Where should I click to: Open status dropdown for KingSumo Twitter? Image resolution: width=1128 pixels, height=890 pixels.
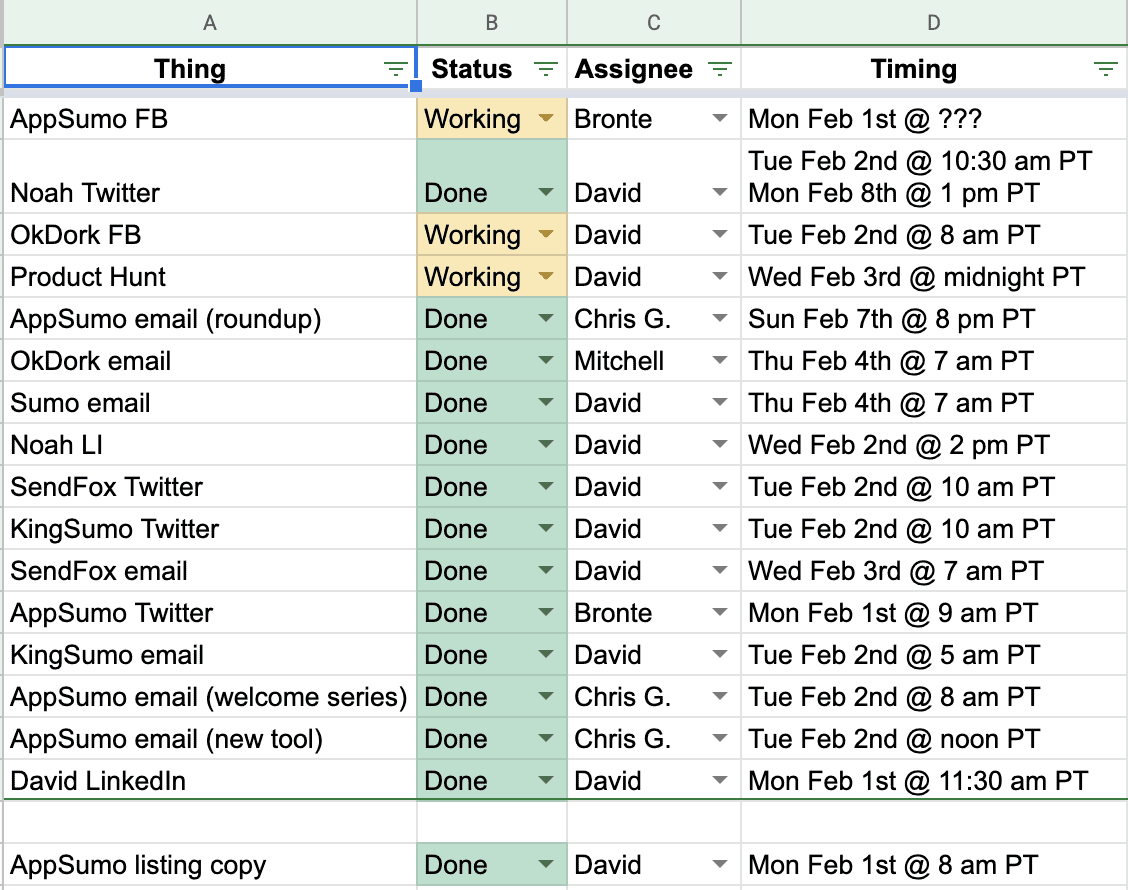(546, 528)
